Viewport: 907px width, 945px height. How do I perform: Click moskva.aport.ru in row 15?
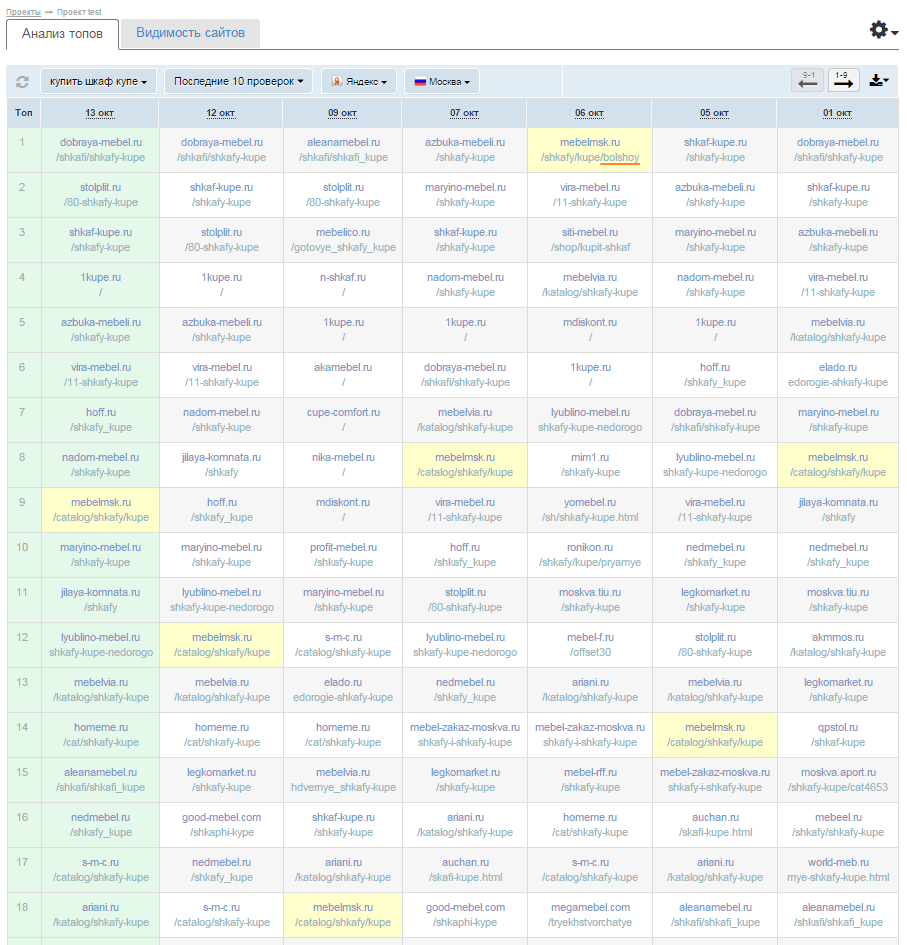[838, 772]
